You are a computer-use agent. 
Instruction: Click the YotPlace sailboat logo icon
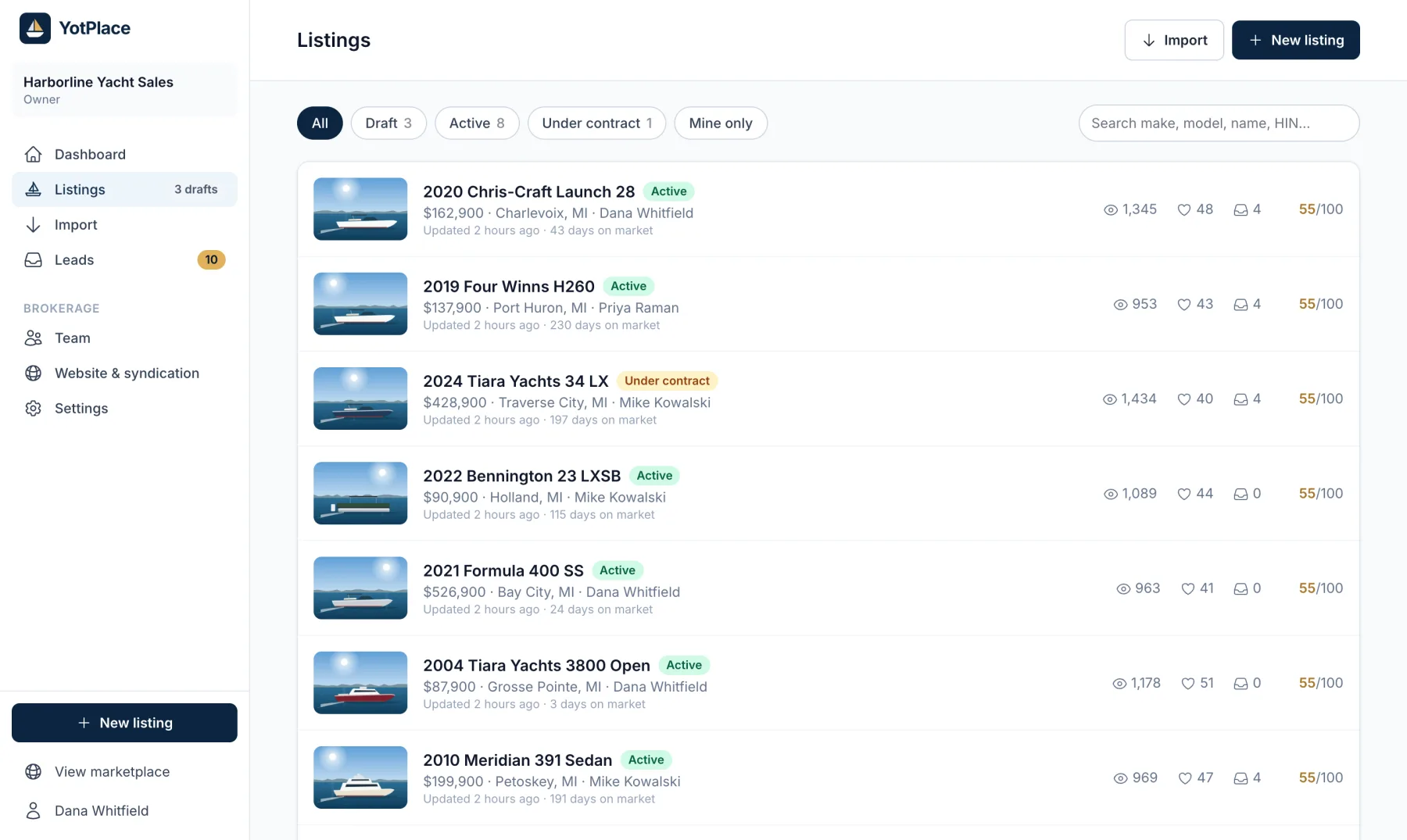(x=35, y=28)
